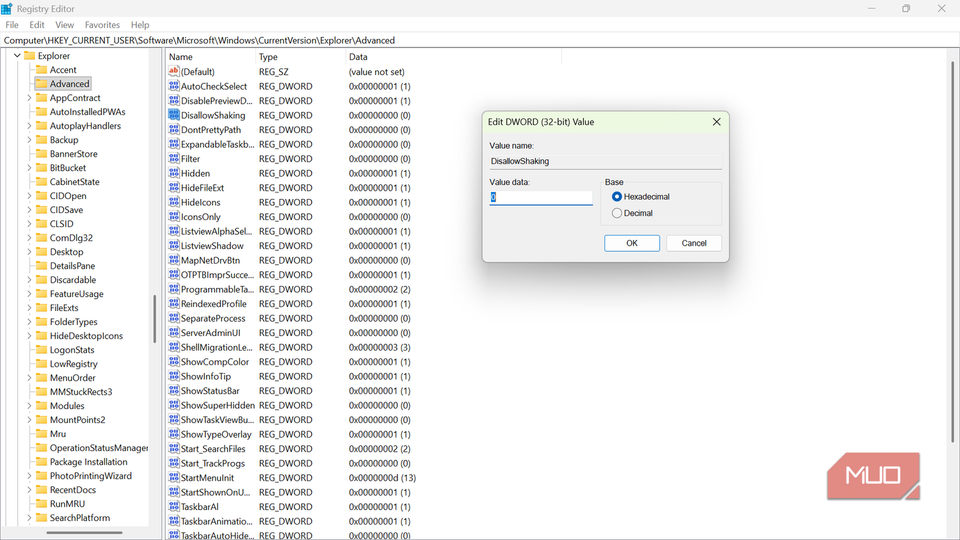
Task: Expand the FeatureUsage key
Action: pyautogui.click(x=29, y=294)
